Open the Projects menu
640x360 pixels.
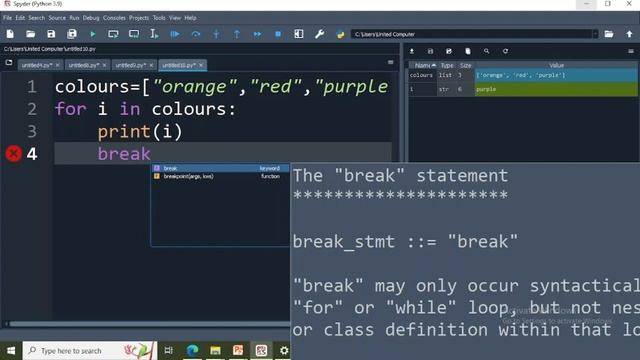click(139, 18)
